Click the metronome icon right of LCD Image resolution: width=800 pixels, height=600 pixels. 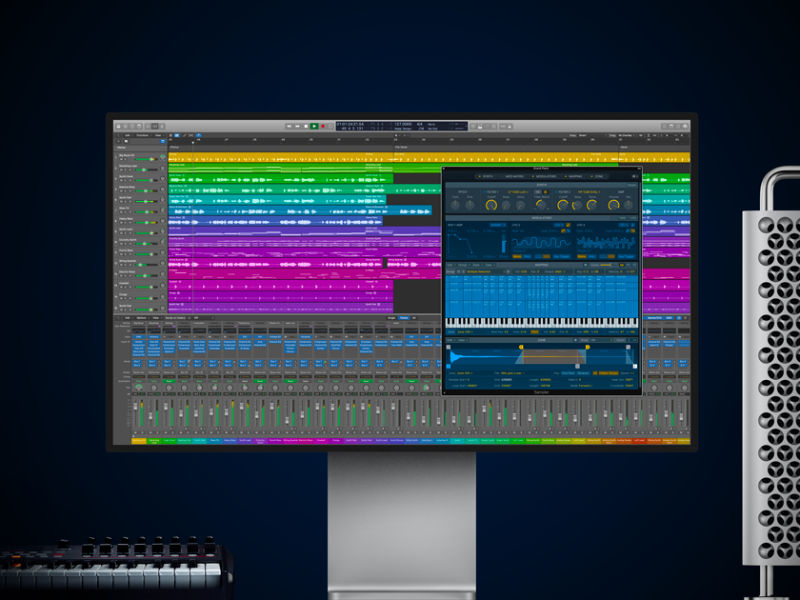[509, 126]
